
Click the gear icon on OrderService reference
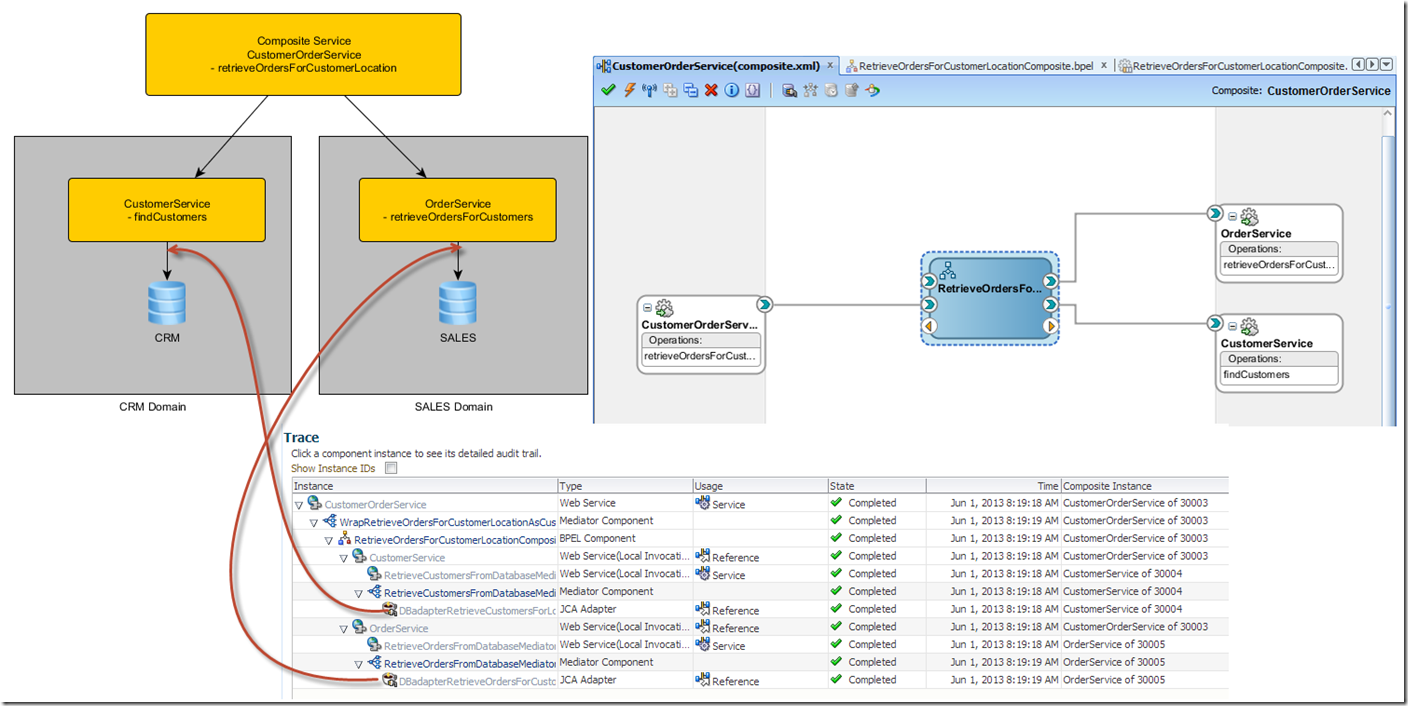[1249, 217]
